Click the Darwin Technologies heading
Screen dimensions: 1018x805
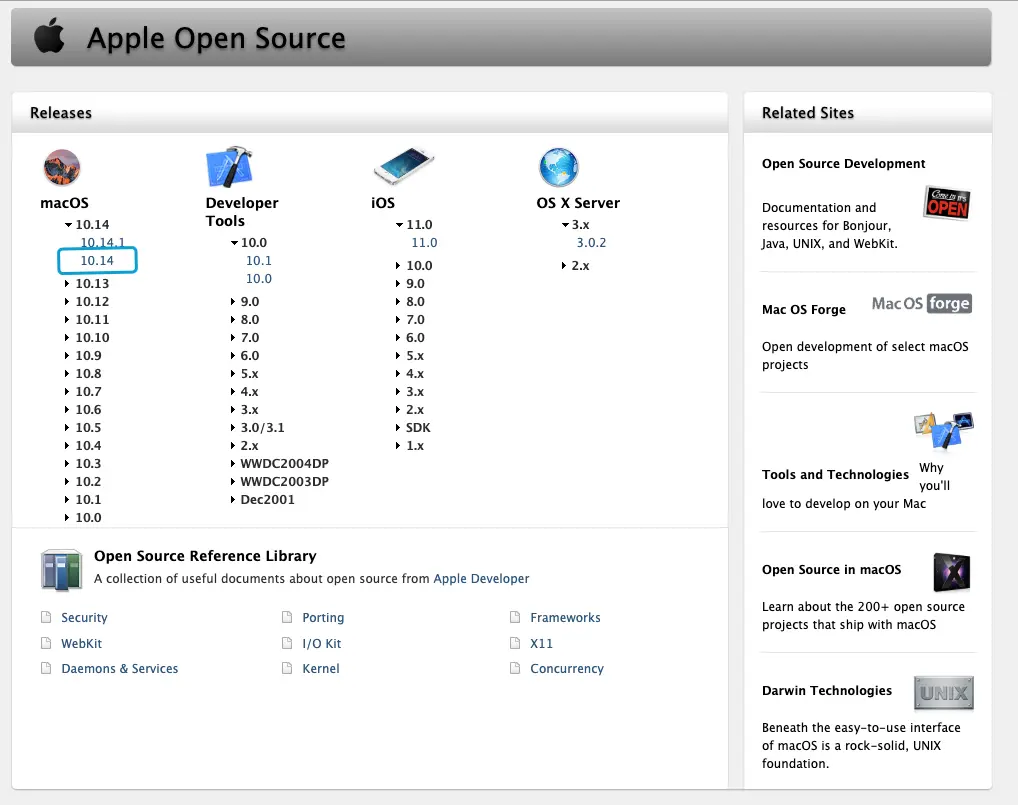tap(826, 691)
